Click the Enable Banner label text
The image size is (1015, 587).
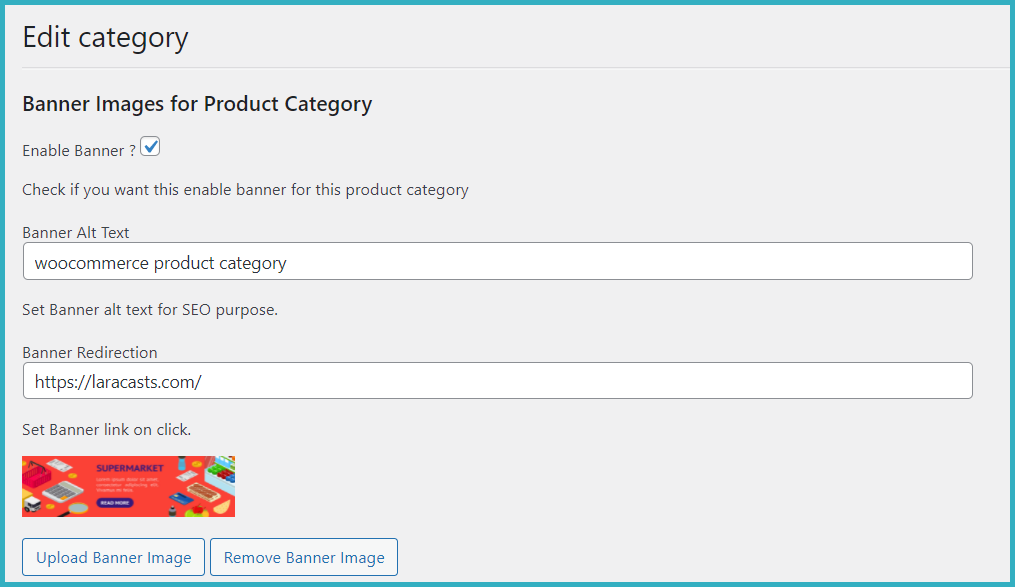pyautogui.click(x=77, y=149)
